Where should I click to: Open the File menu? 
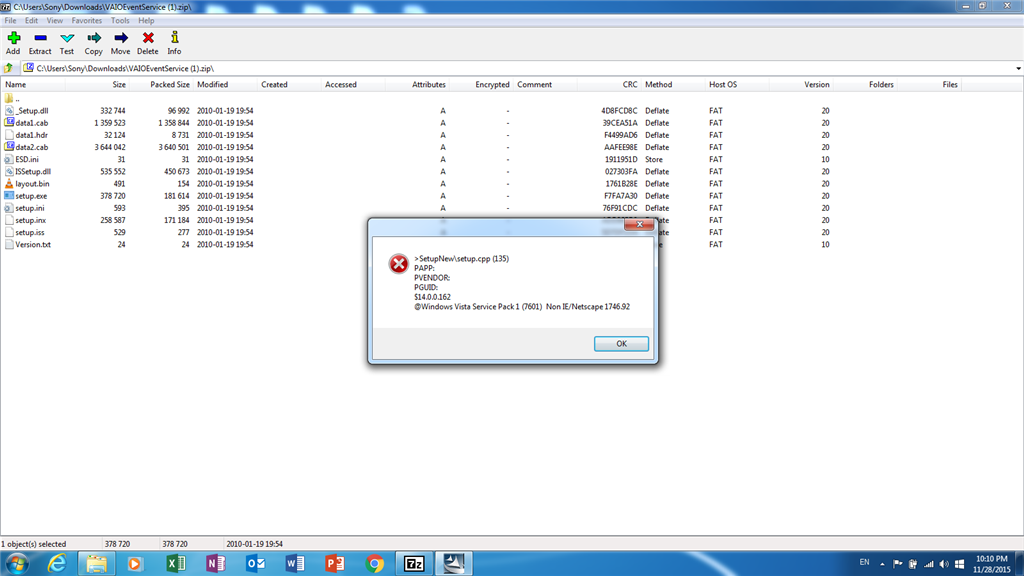pos(10,20)
